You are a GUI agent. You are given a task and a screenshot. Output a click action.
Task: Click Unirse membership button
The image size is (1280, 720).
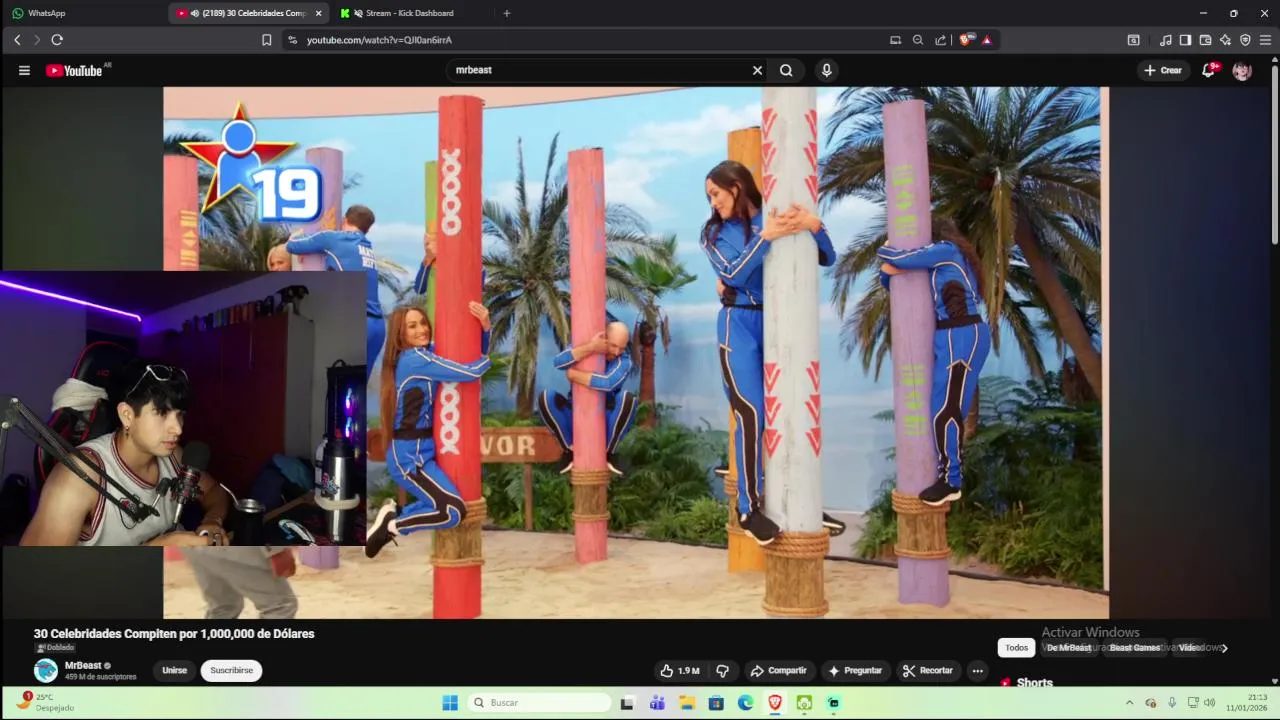click(x=175, y=670)
